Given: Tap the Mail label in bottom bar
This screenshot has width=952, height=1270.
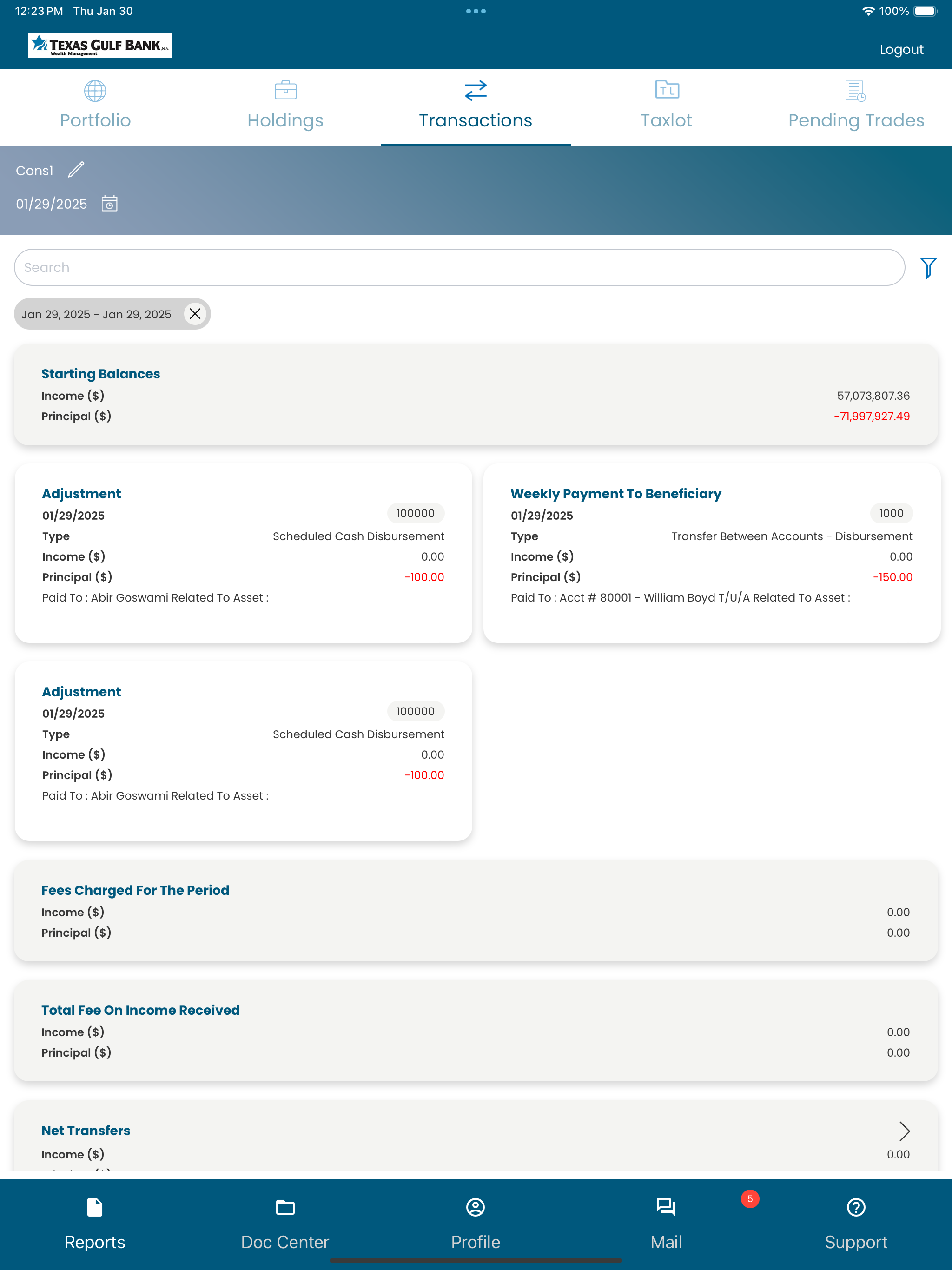Looking at the screenshot, I should tap(666, 1242).
